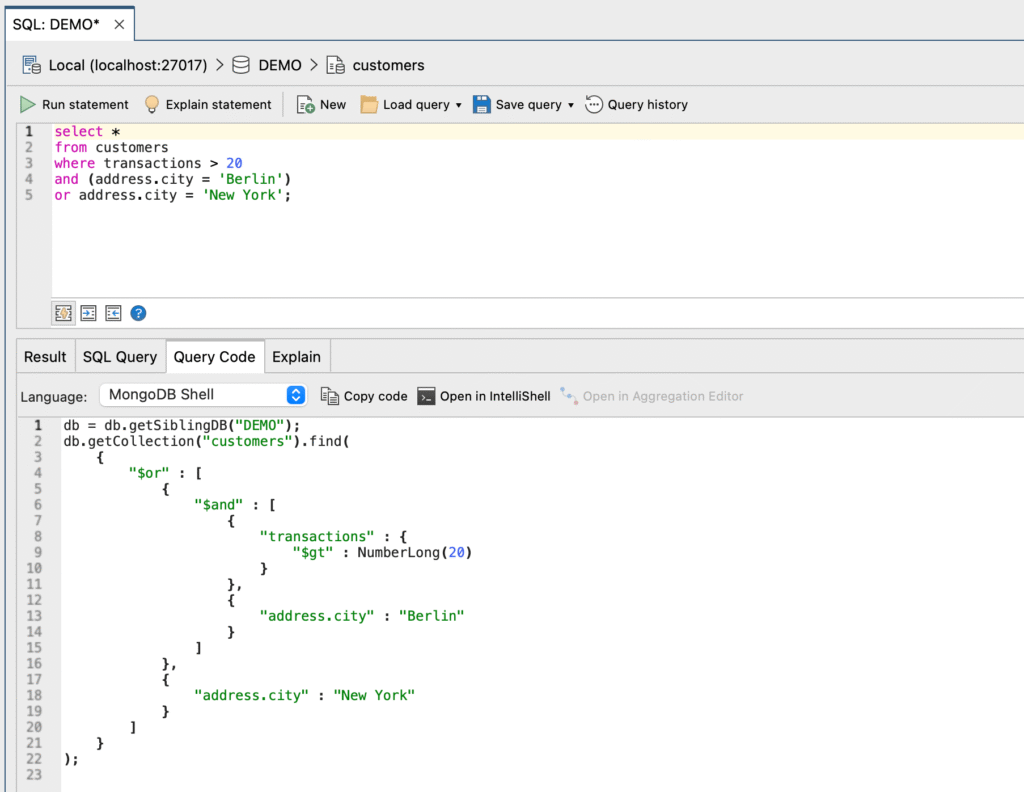This screenshot has height=792, width=1024.
Task: Switch to the Explain tab
Action: [x=296, y=356]
